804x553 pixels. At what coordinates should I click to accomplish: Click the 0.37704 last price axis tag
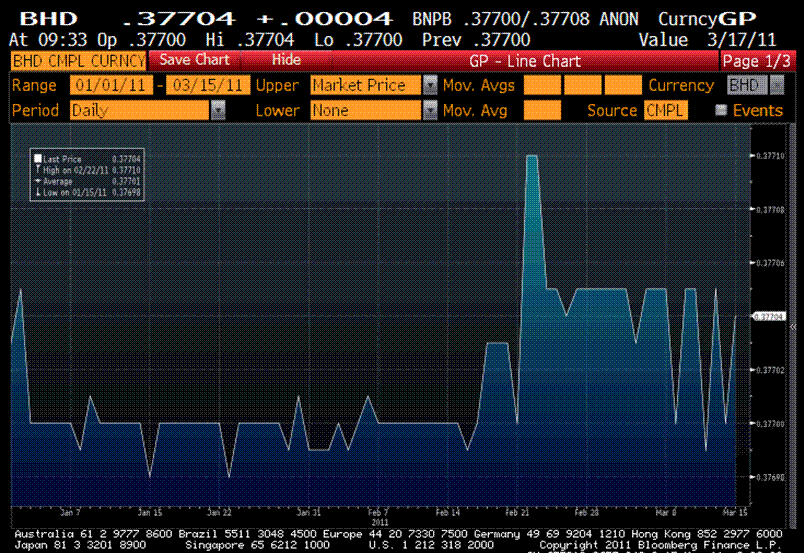[x=773, y=317]
